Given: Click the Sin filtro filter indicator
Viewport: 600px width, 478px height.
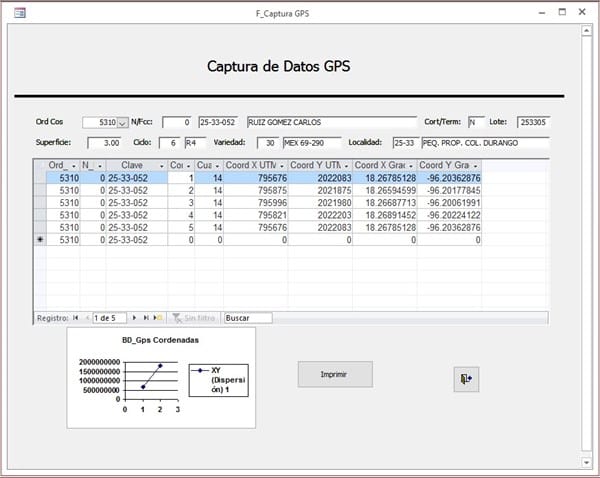Looking at the screenshot, I should click(x=194, y=318).
